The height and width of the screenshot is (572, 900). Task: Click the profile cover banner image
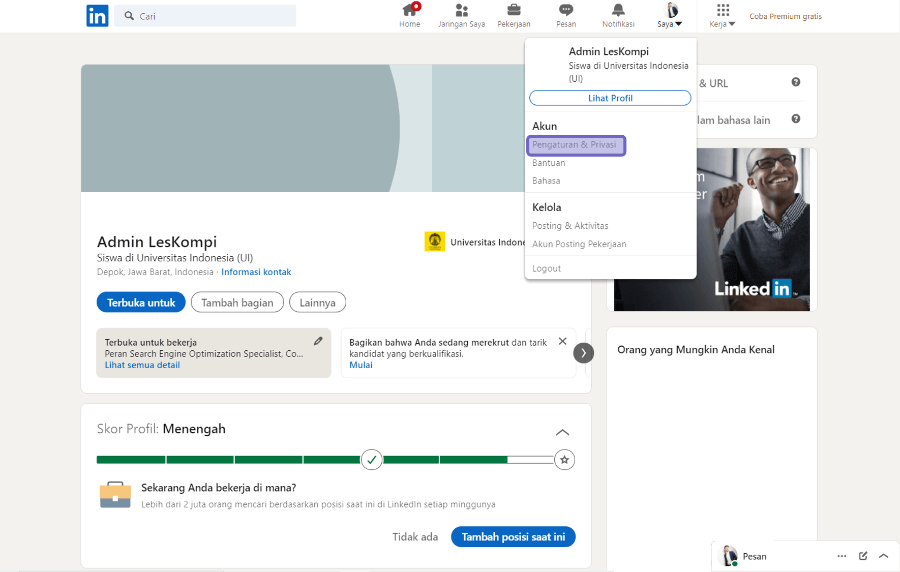(x=302, y=128)
